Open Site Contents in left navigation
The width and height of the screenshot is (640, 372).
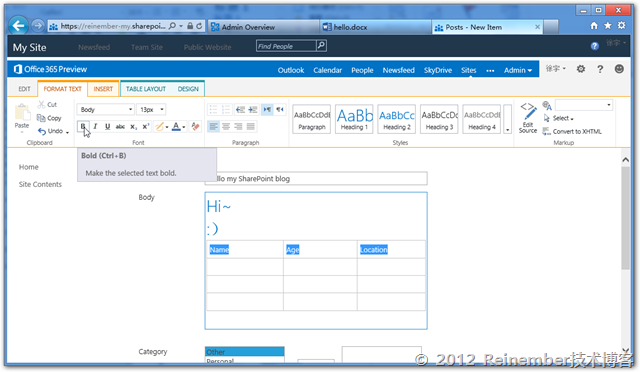point(40,184)
